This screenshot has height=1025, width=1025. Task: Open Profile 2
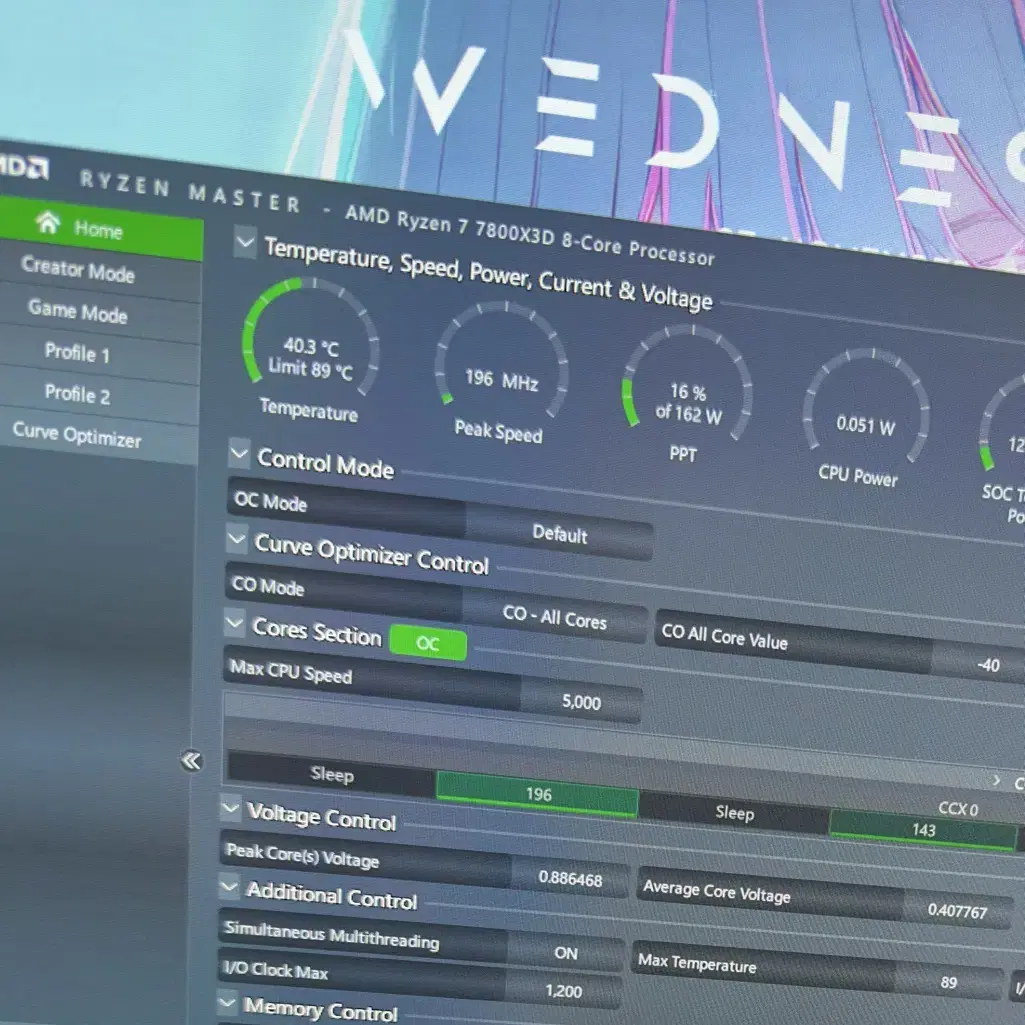[77, 394]
